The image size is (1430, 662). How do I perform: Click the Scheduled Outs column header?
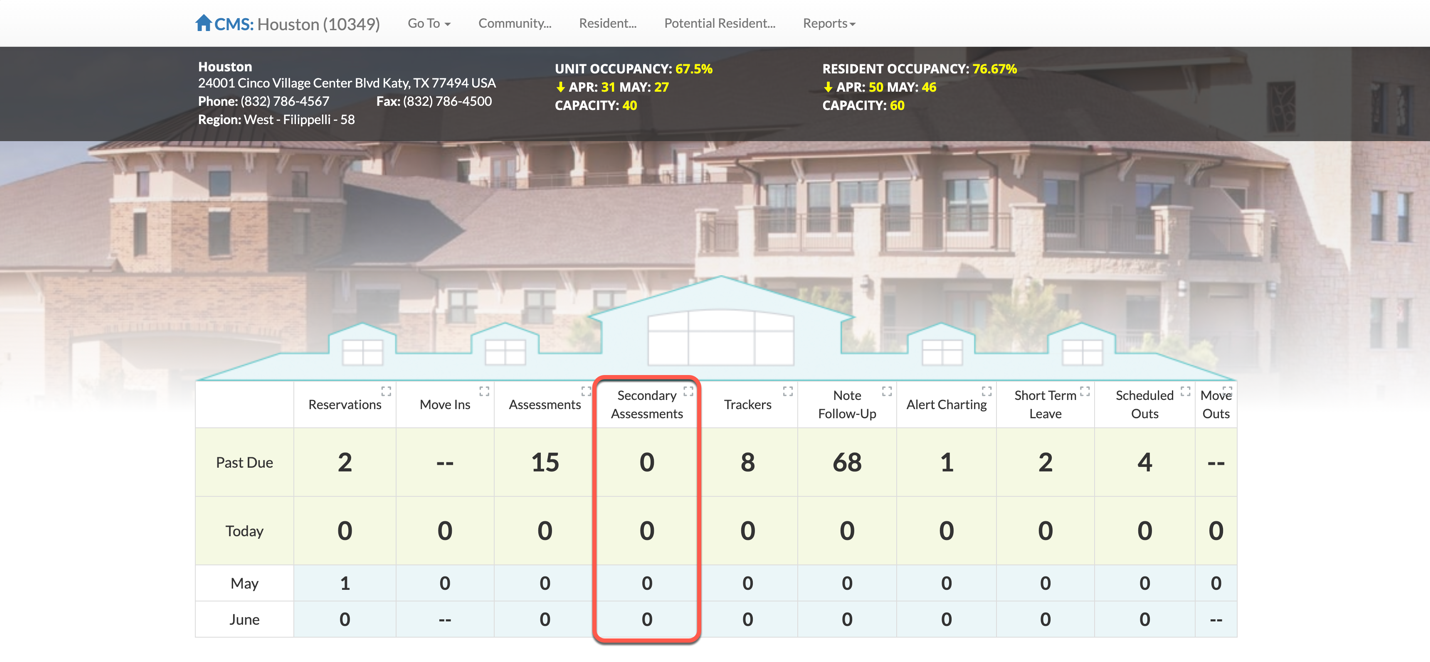[x=1145, y=404]
